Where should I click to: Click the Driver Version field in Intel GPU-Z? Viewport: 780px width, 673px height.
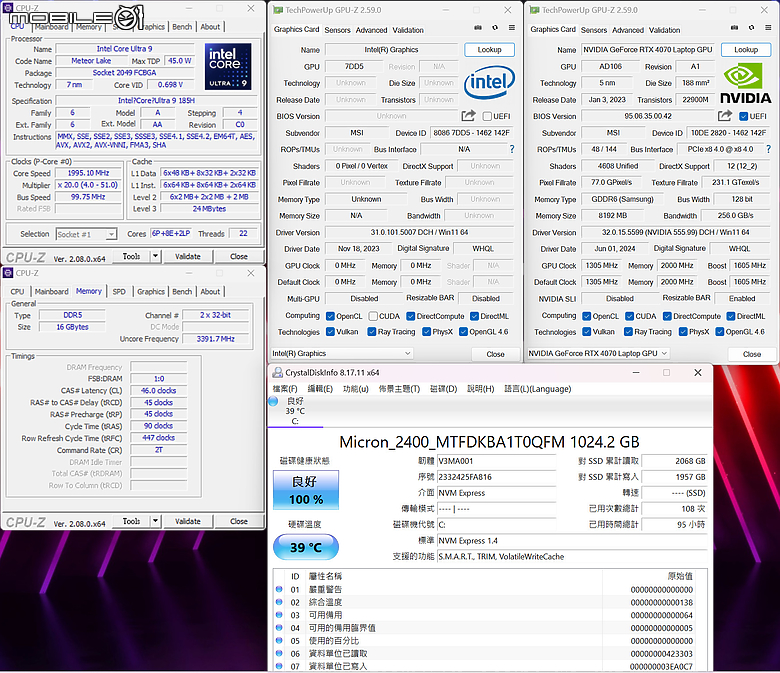[419, 232]
